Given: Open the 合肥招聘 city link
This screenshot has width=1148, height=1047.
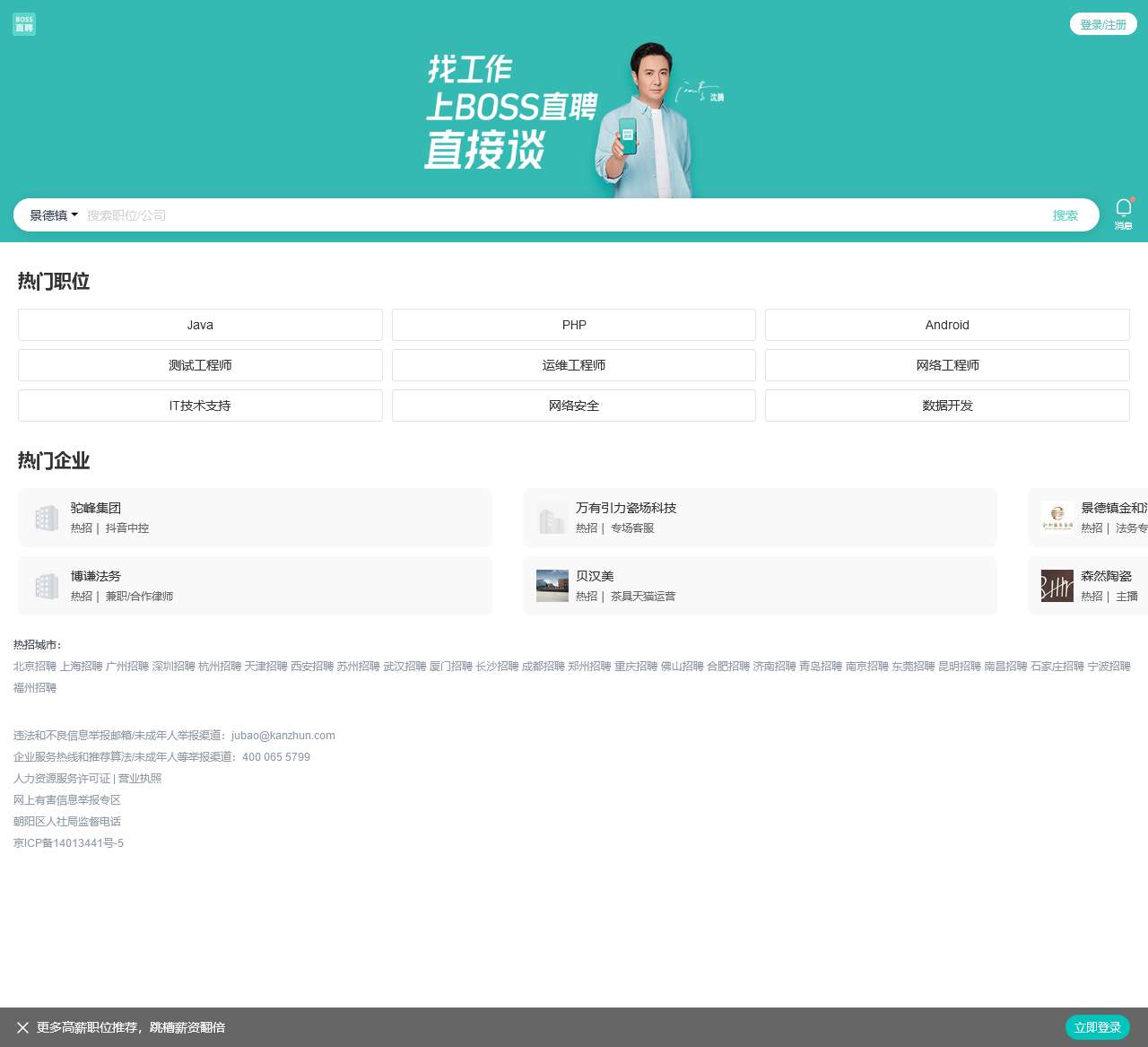Looking at the screenshot, I should point(728,667).
